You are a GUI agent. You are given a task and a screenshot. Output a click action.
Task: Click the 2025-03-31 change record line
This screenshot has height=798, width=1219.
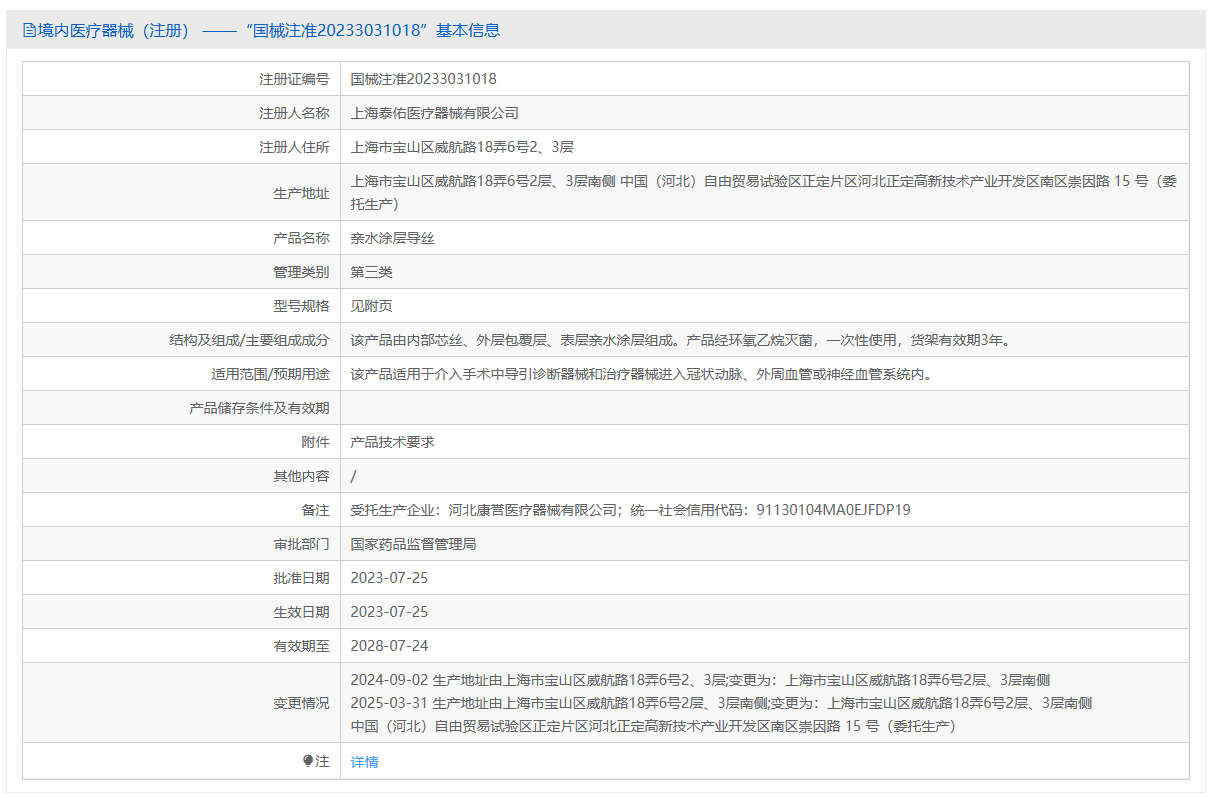click(x=721, y=714)
